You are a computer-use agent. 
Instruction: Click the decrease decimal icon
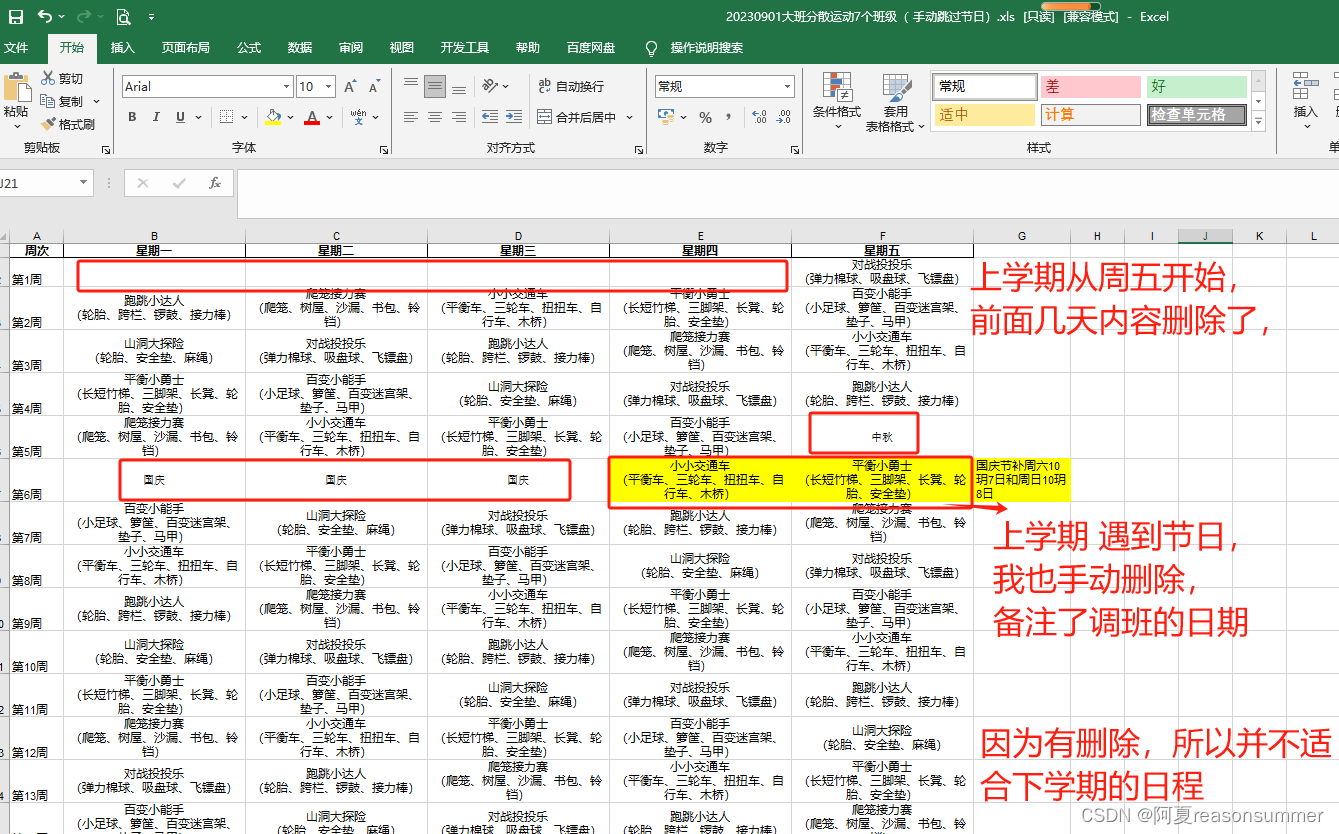[783, 117]
